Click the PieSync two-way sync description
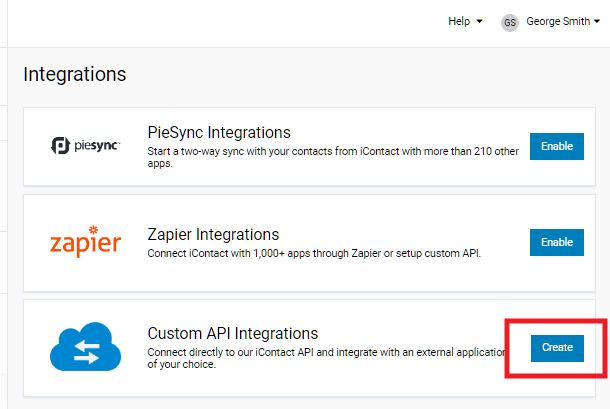This screenshot has width=610, height=409. click(x=333, y=157)
